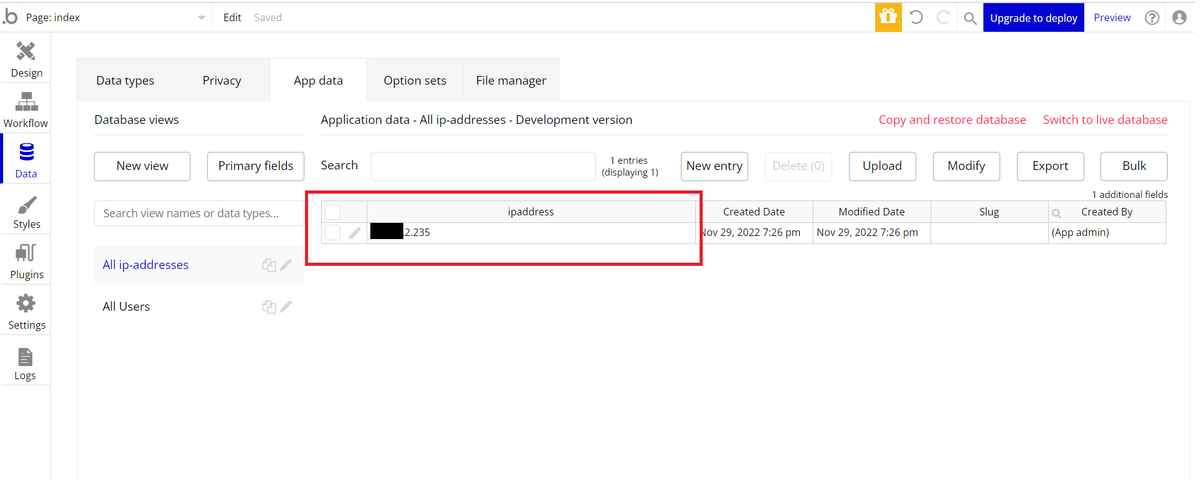The width and height of the screenshot is (1200, 480).
Task: Click Upgrade to deploy button
Action: pos(1034,17)
